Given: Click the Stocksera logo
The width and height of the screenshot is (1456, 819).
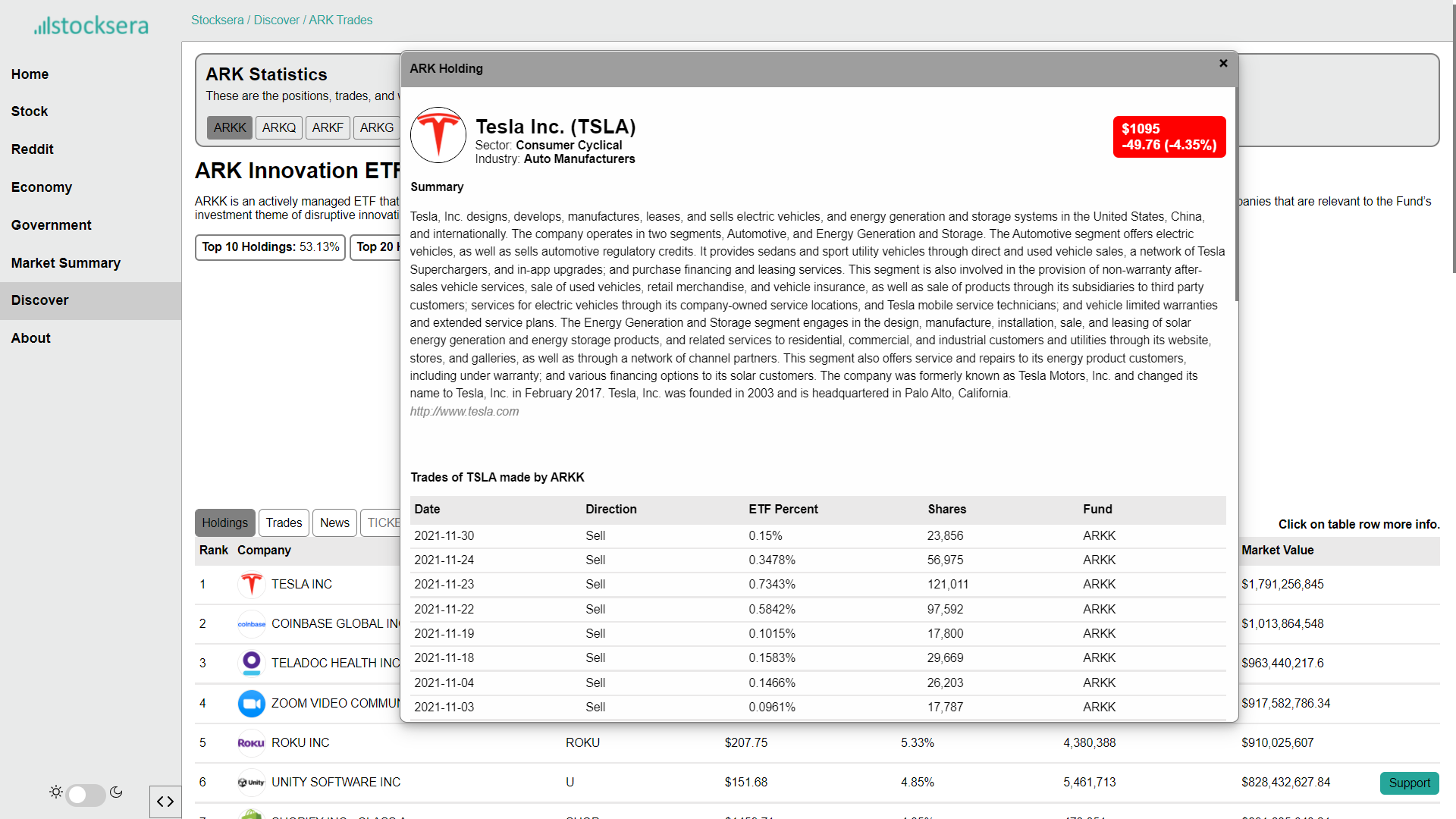Looking at the screenshot, I should click(91, 26).
